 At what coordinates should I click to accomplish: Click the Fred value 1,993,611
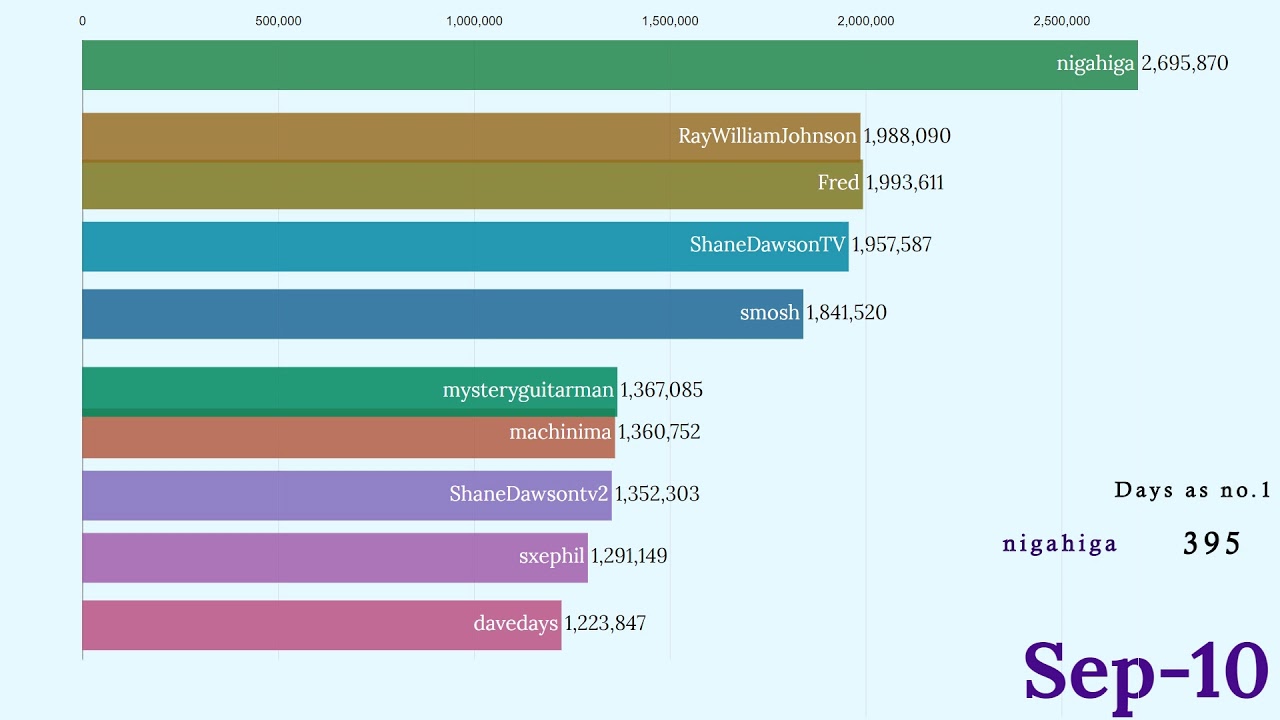905,183
